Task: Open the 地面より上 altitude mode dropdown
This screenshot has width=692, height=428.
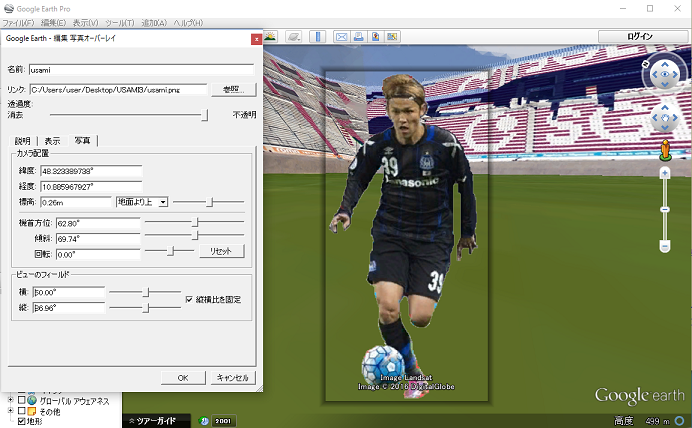Action: coord(141,203)
